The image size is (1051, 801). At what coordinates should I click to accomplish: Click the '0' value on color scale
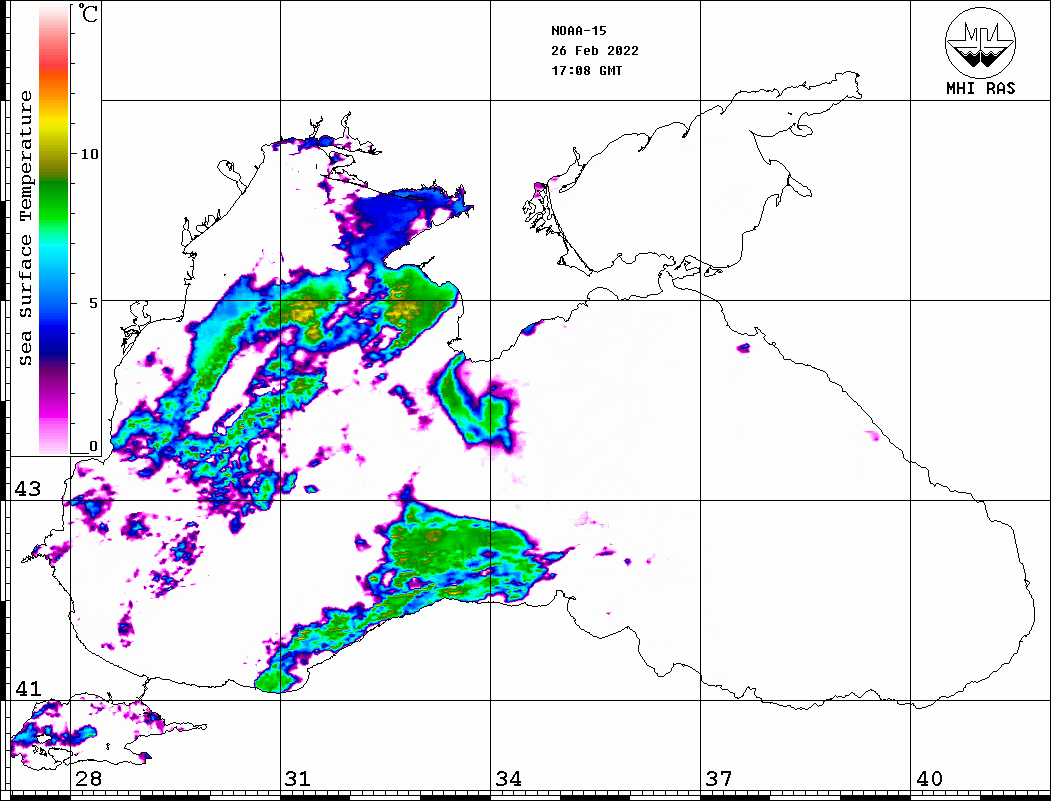[x=93, y=446]
